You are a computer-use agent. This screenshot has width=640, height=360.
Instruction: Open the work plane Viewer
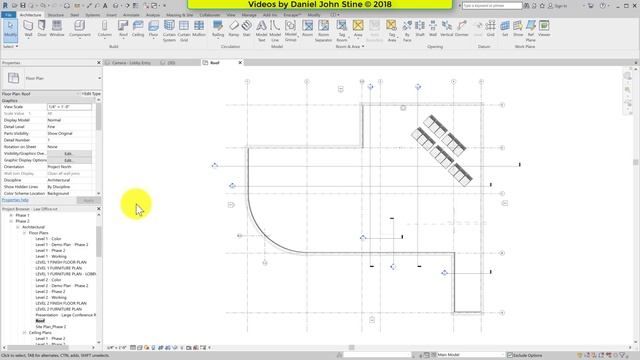(544, 29)
